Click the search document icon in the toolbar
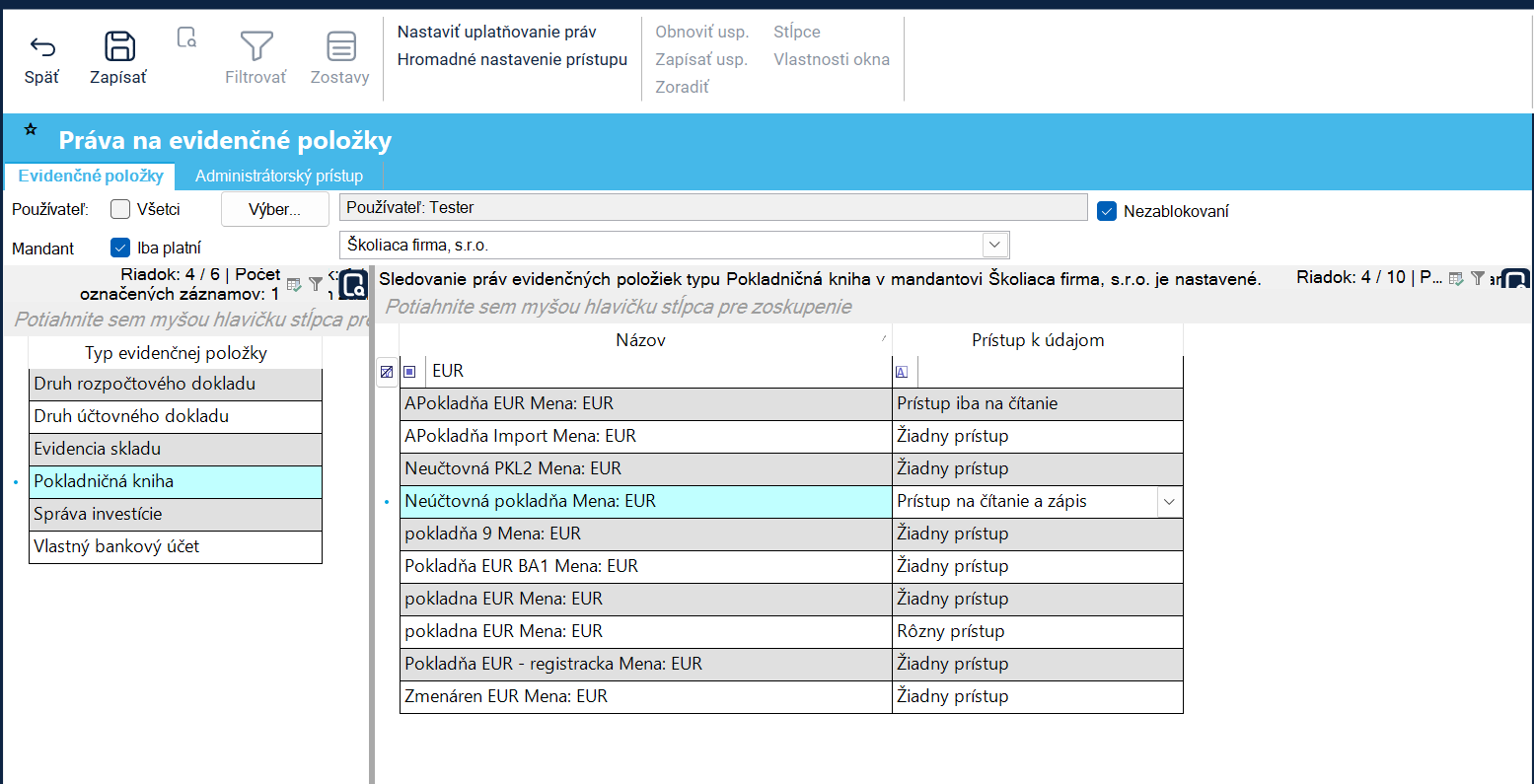The image size is (1534, 784). point(186,38)
